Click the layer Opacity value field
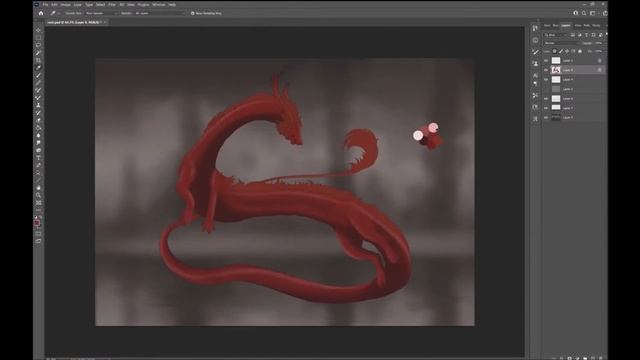 pyautogui.click(x=598, y=43)
